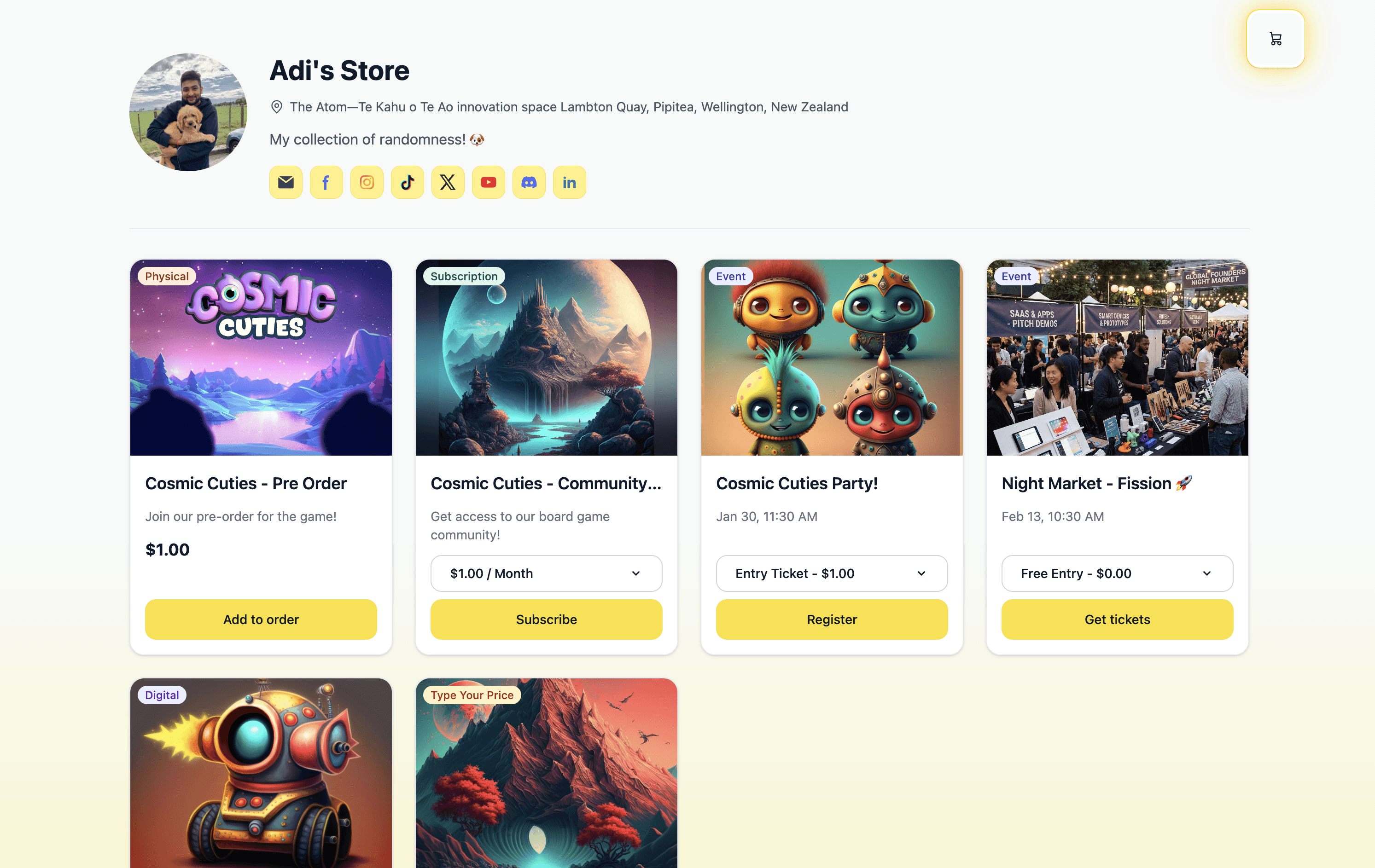Open the Facebook social link

point(326,182)
